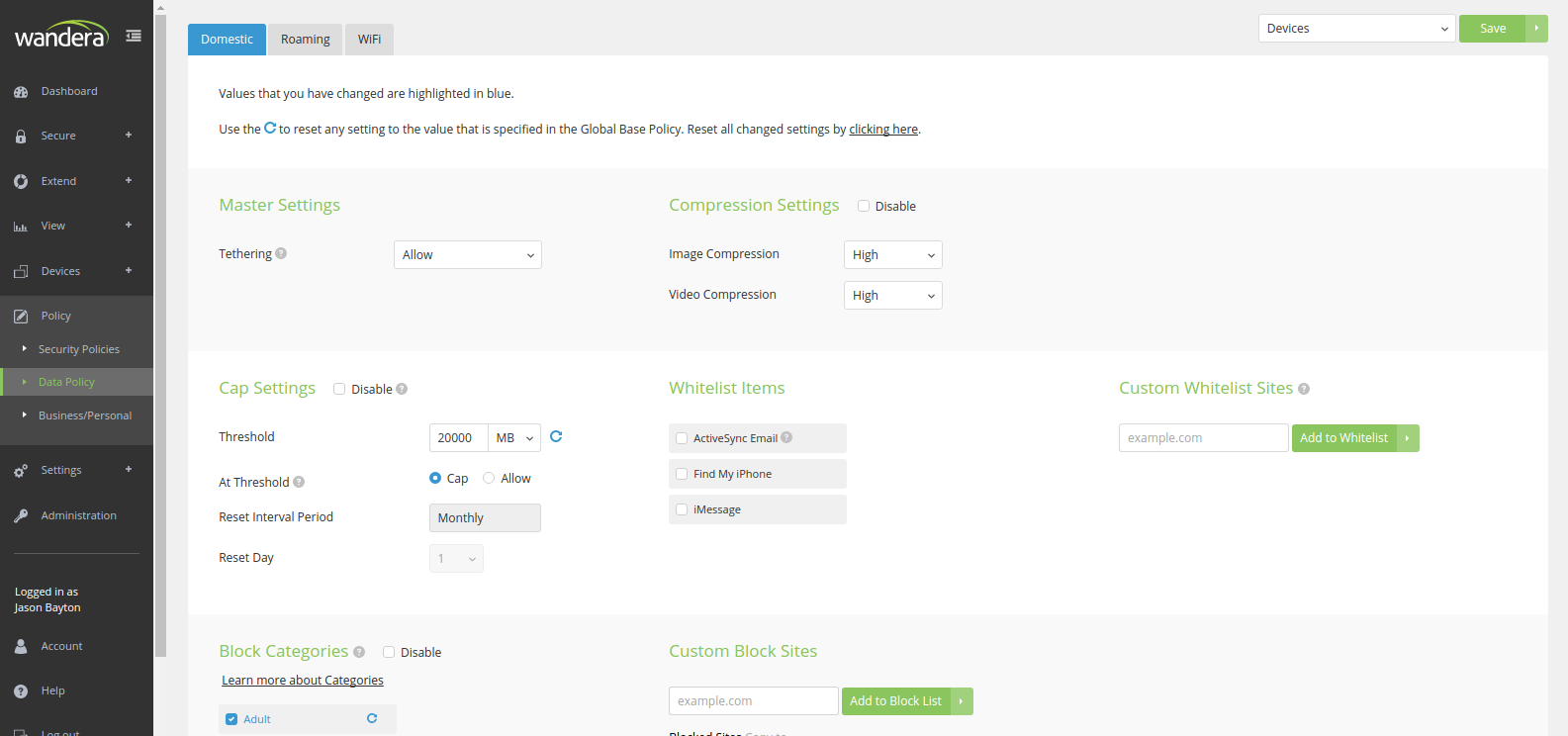Image resolution: width=1568 pixels, height=736 pixels.
Task: Switch to the Roaming tab
Action: click(305, 40)
